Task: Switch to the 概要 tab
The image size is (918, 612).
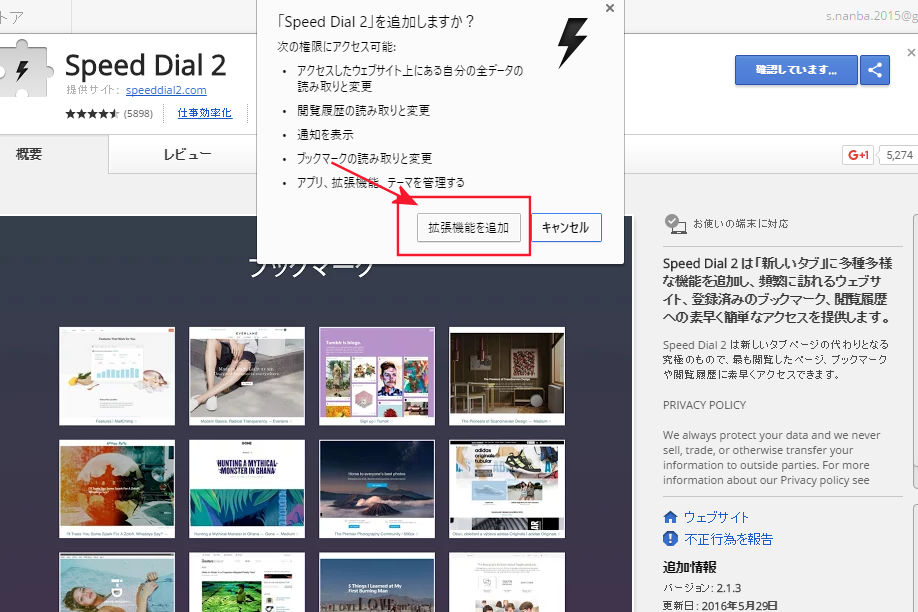Action: [29, 154]
